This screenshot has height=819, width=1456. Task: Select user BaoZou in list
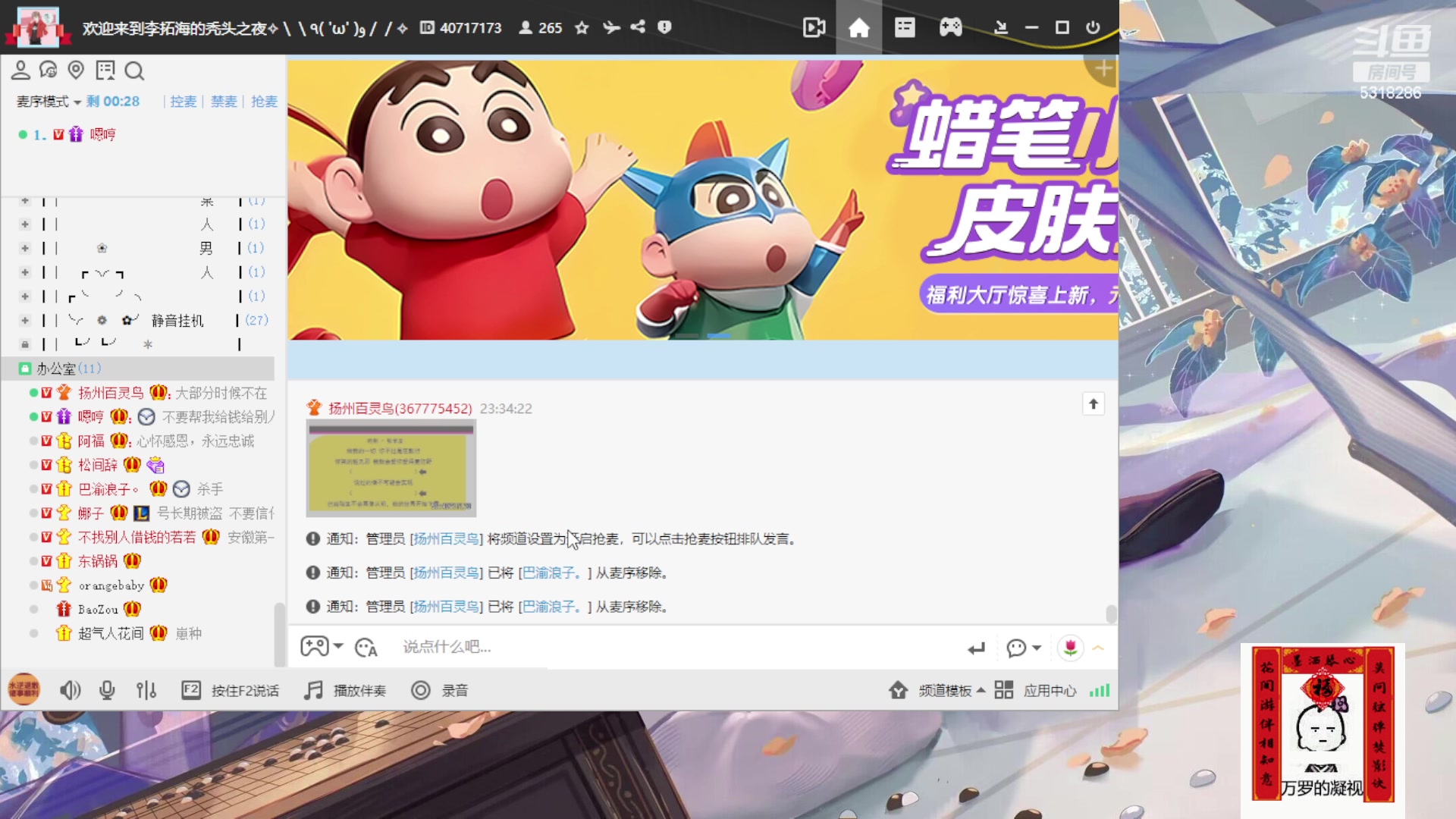pos(98,610)
